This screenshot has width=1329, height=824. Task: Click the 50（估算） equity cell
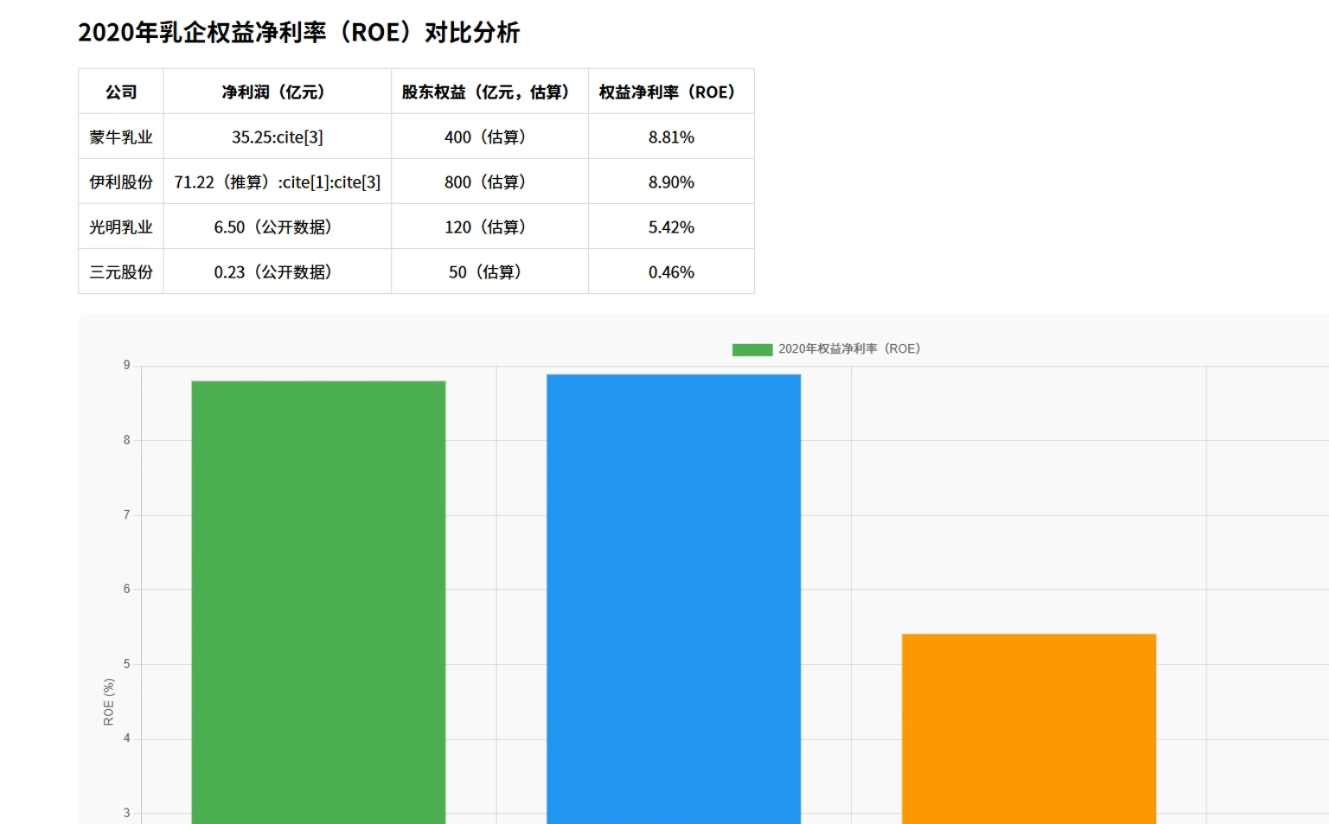(490, 272)
